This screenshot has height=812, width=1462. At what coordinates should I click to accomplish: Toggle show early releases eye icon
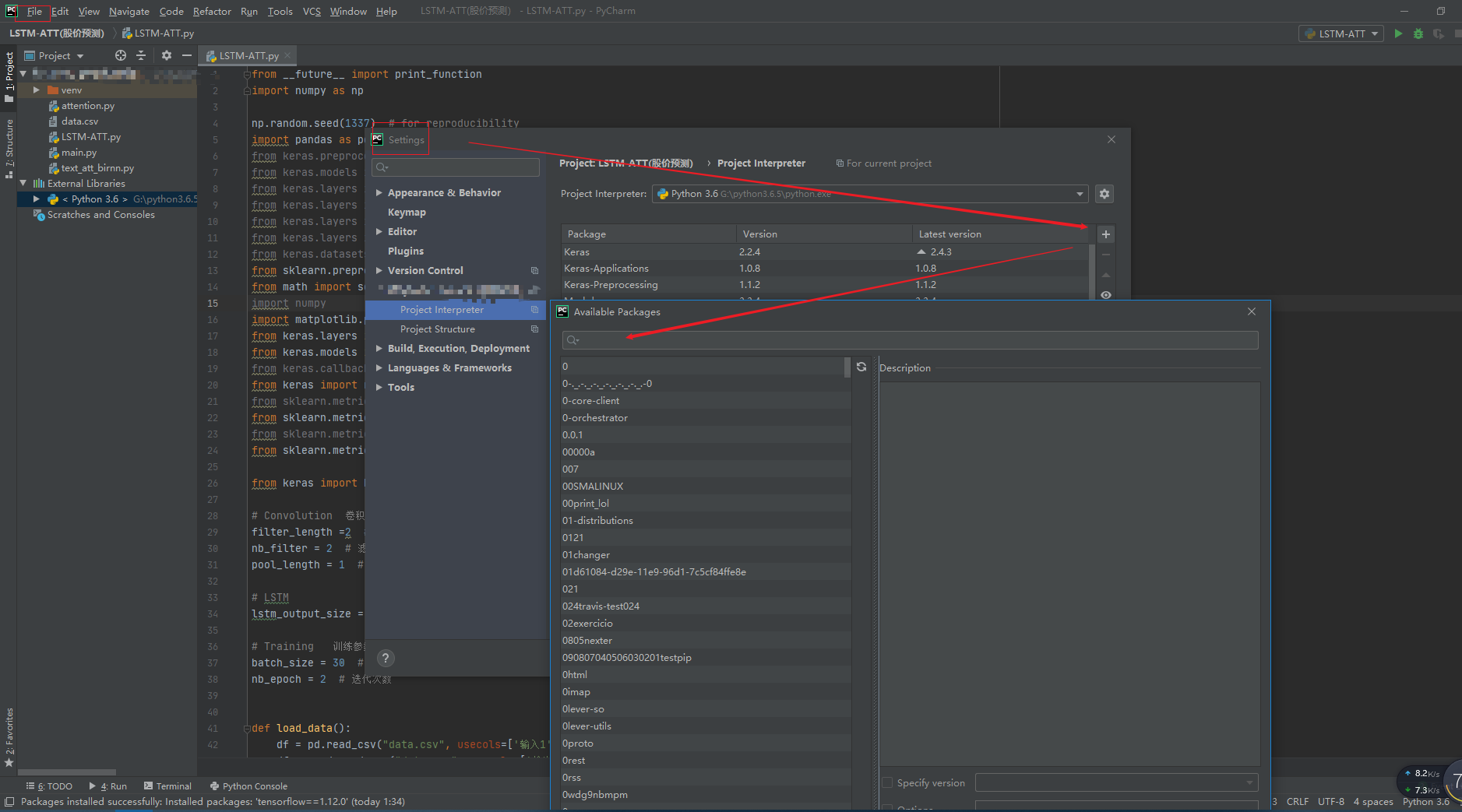pyautogui.click(x=1105, y=294)
